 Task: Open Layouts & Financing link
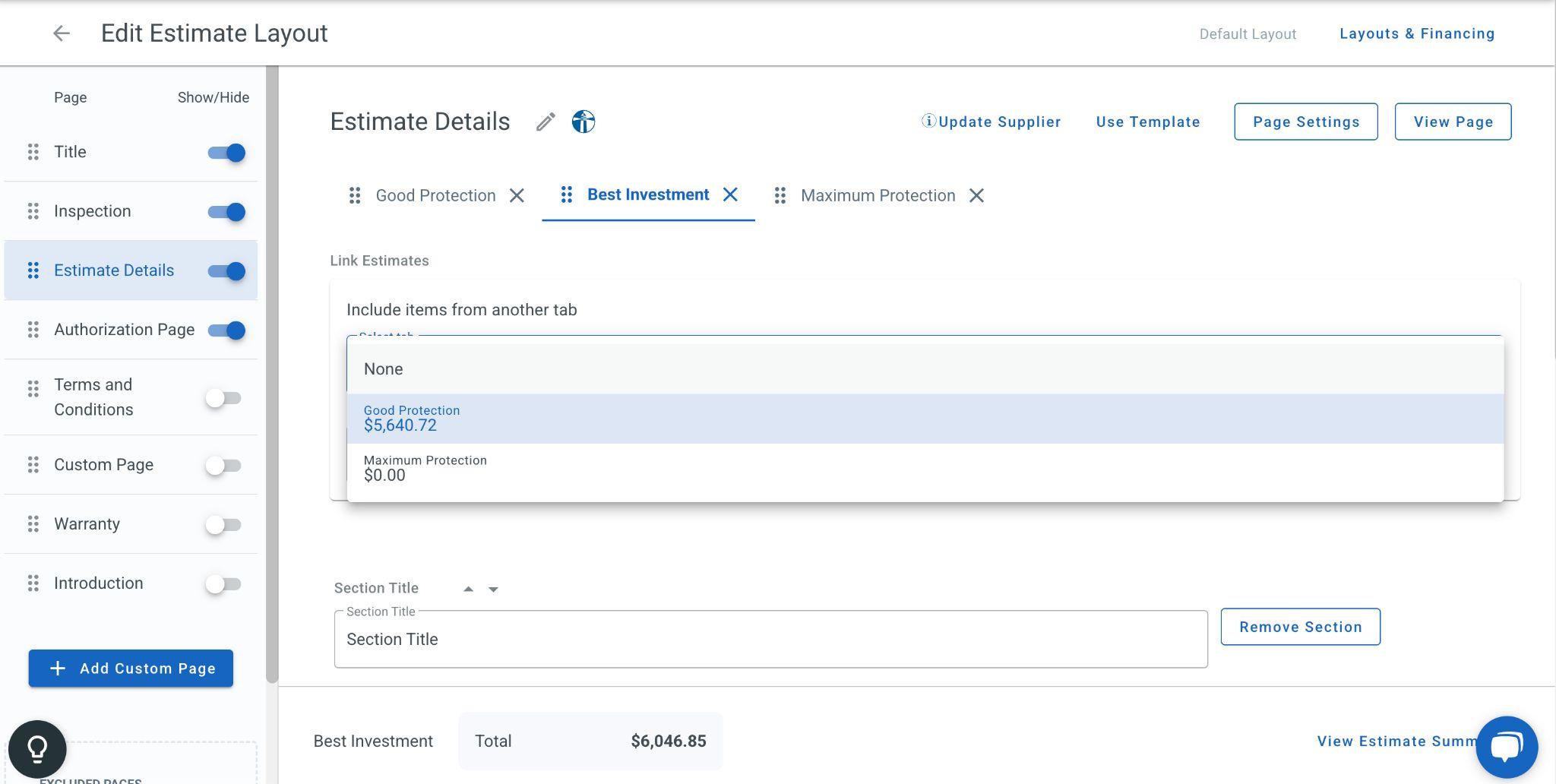[x=1417, y=33]
